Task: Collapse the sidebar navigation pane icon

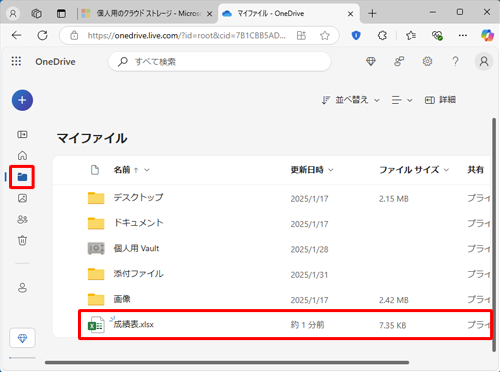Action: (22, 134)
